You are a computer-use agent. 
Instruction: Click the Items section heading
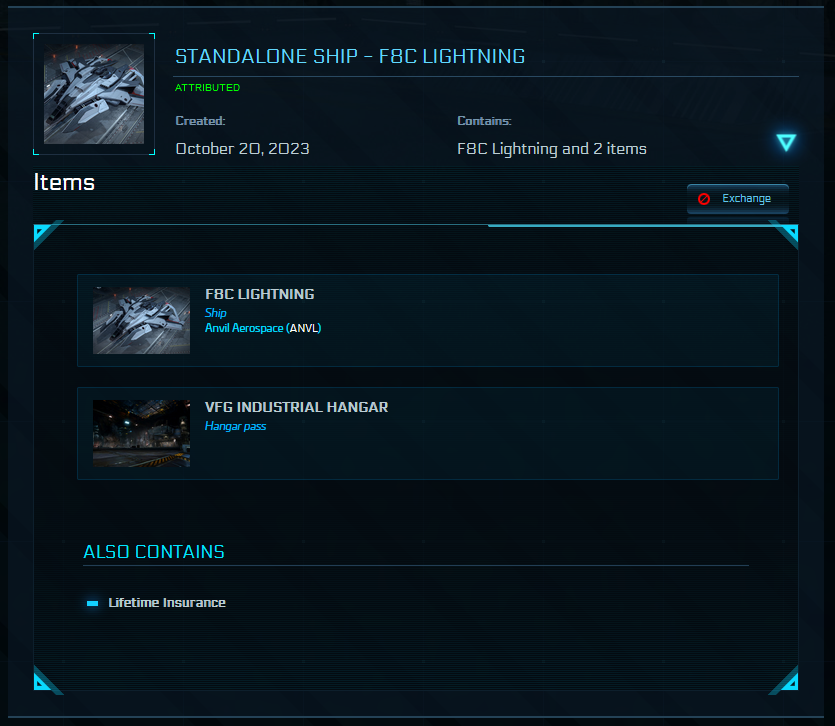pos(64,182)
